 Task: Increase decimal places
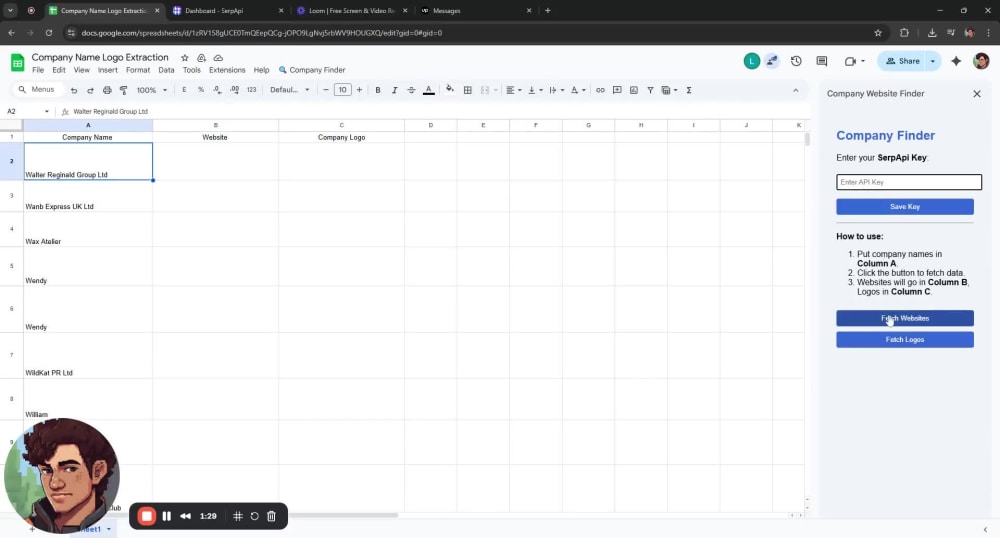pos(235,90)
